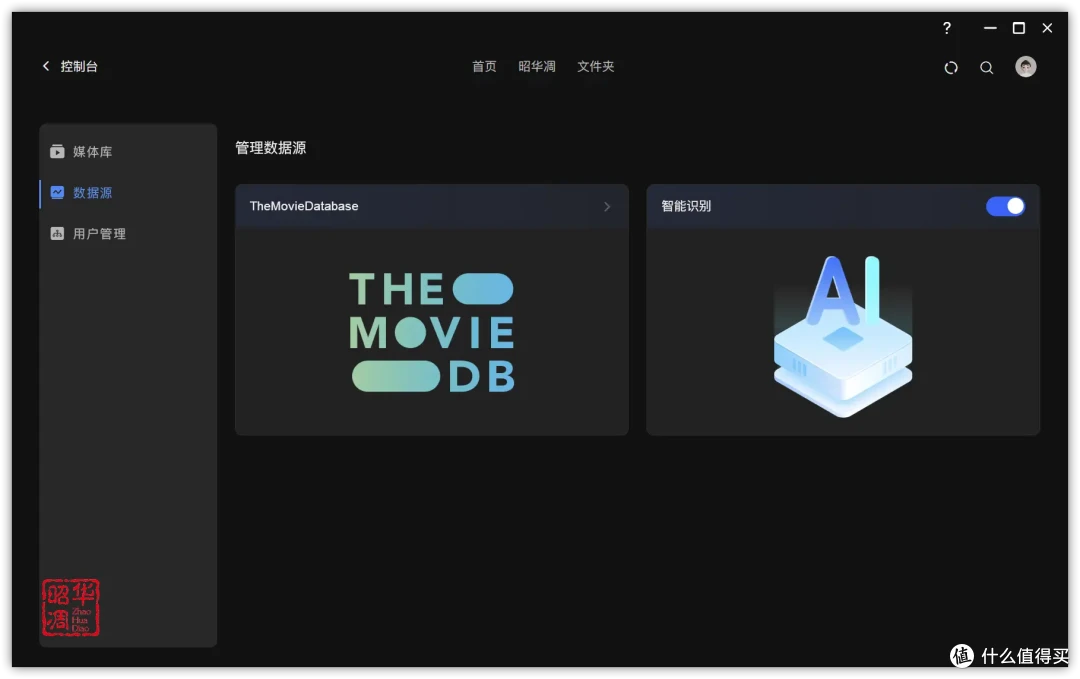Click the 管理数据源 heading

270,148
